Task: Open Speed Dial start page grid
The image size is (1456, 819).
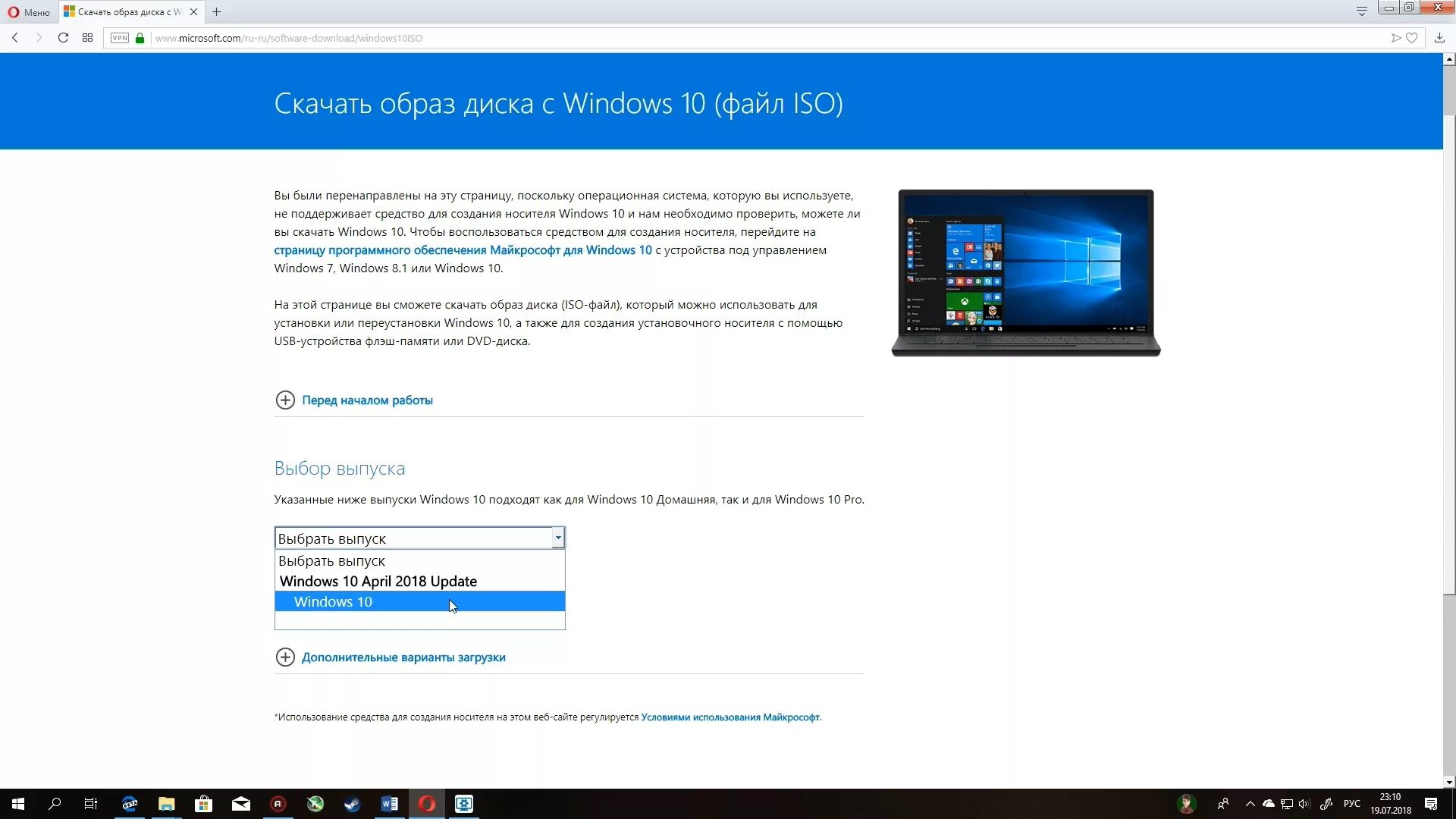Action: tap(87, 38)
